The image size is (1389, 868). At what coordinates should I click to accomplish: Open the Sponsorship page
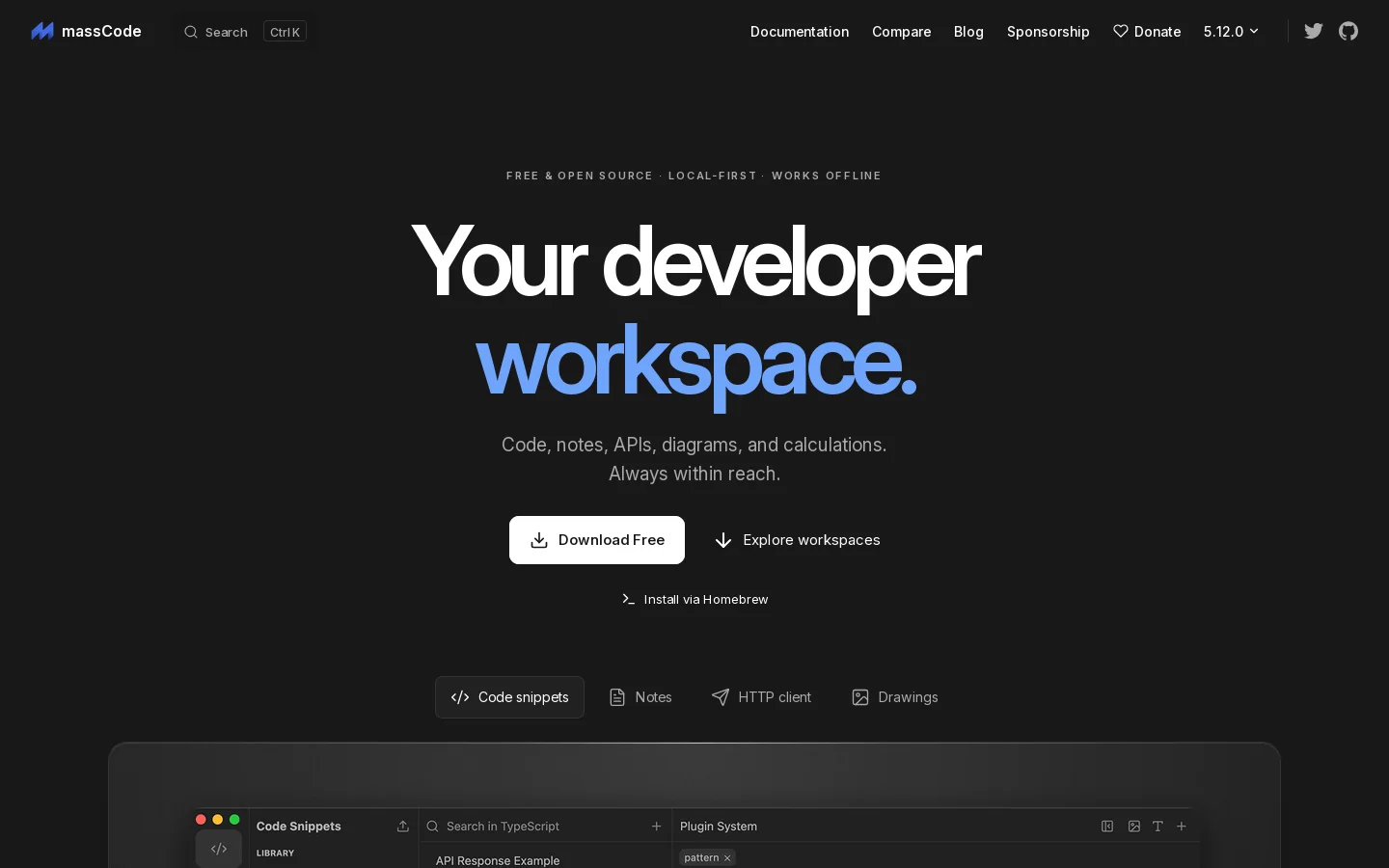tap(1049, 31)
